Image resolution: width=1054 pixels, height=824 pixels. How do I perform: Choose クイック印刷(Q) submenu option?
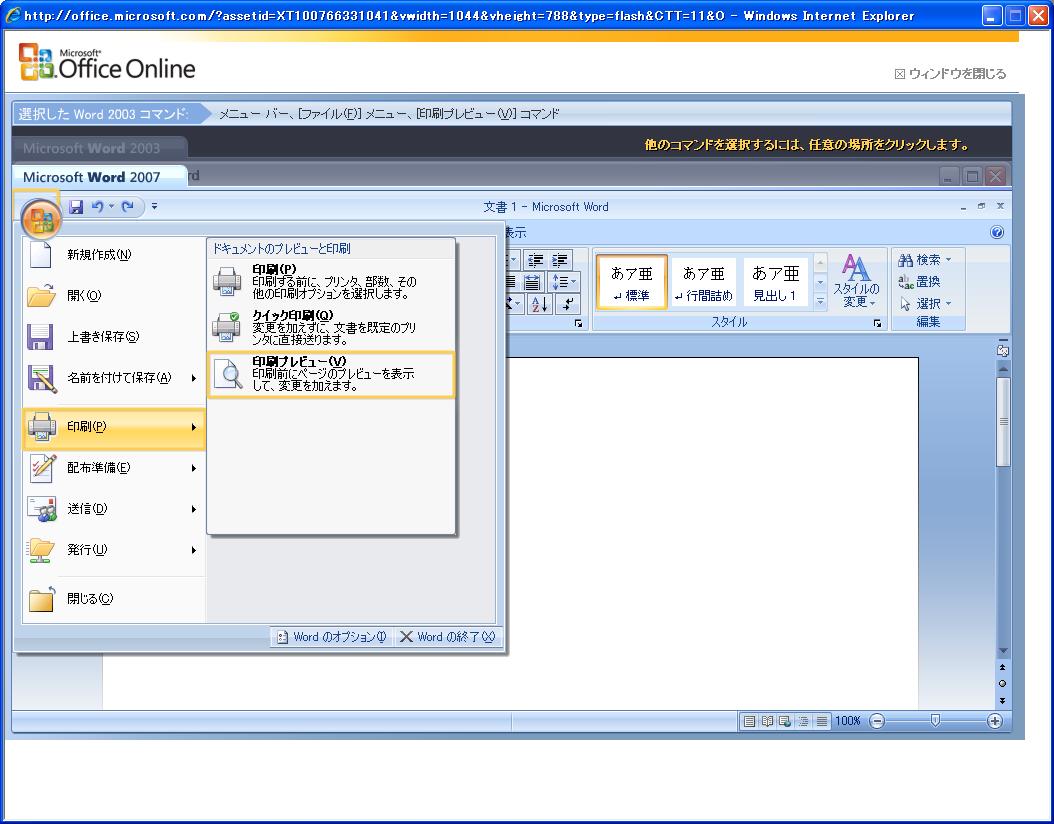331,327
